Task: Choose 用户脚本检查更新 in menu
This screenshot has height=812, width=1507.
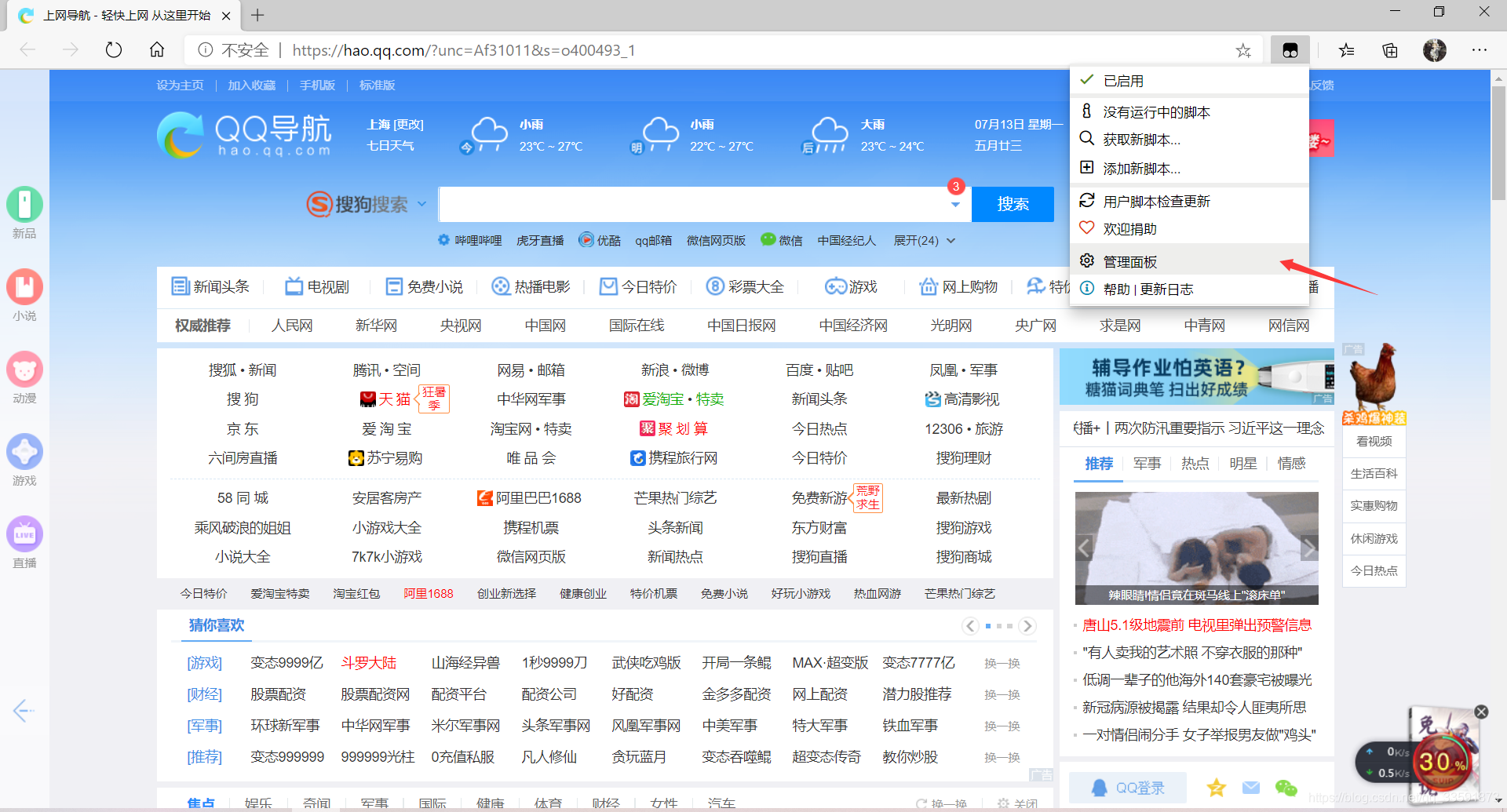Action: [1189, 202]
